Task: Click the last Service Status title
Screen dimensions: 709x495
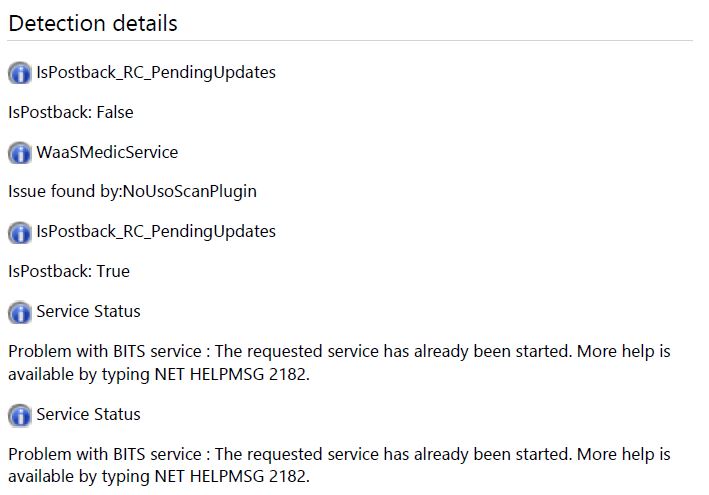Action: click(88, 414)
